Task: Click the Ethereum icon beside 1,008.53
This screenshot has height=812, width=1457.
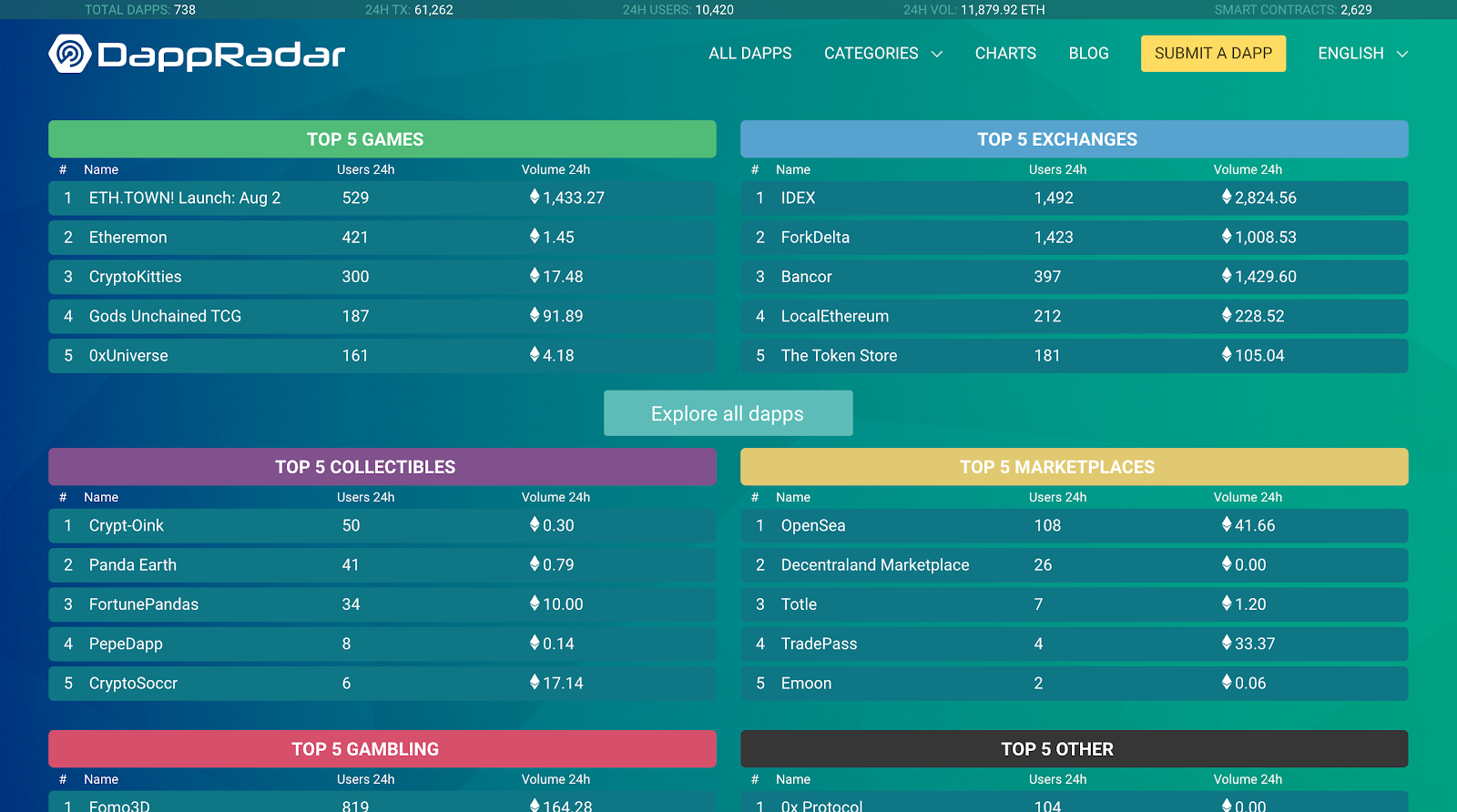Action: [x=1227, y=236]
